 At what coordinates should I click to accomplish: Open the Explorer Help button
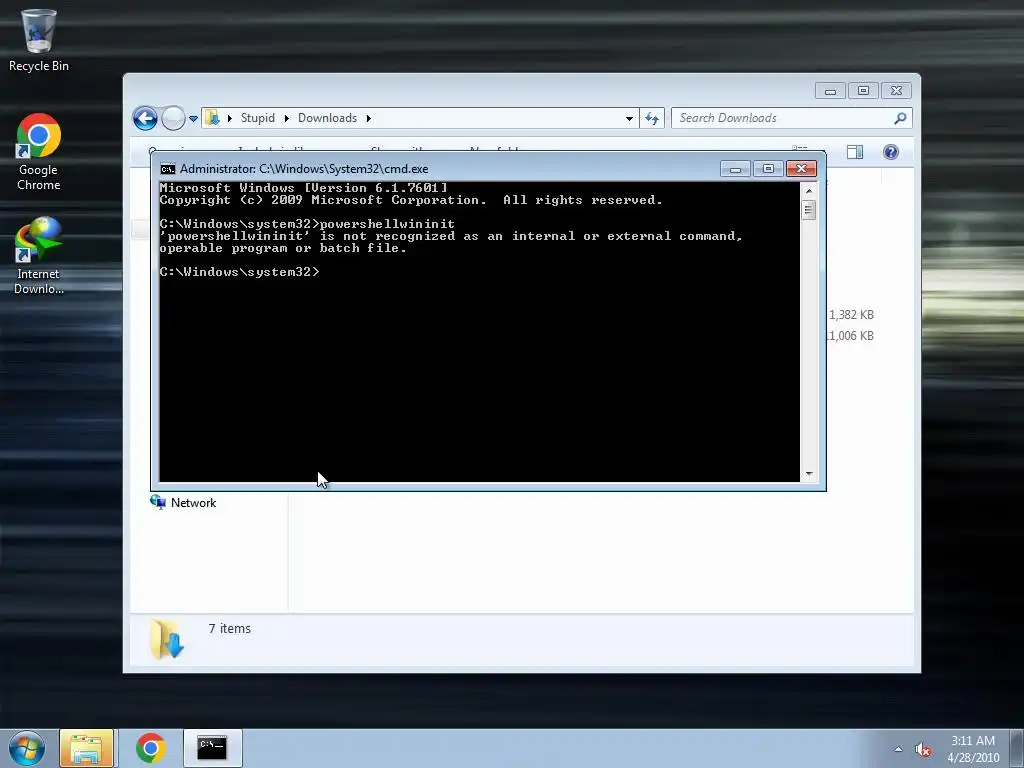[x=891, y=152]
